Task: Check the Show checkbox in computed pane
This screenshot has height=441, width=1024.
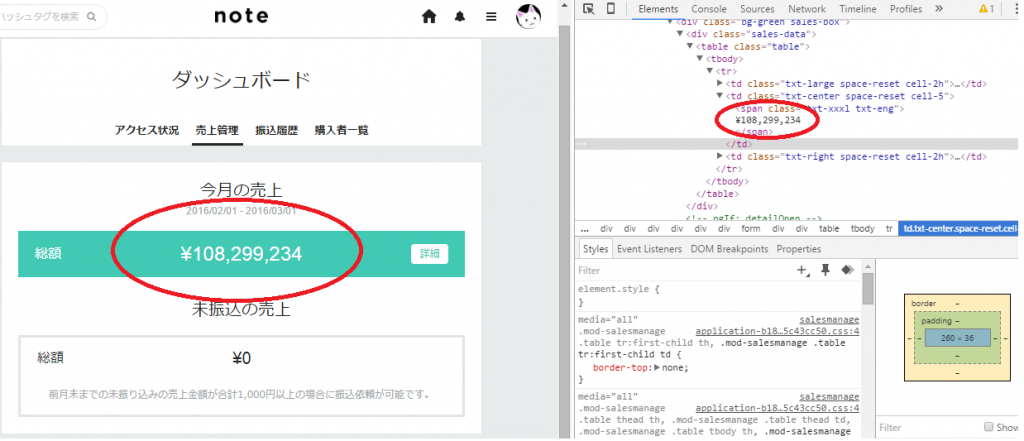Action: pyautogui.click(x=989, y=427)
